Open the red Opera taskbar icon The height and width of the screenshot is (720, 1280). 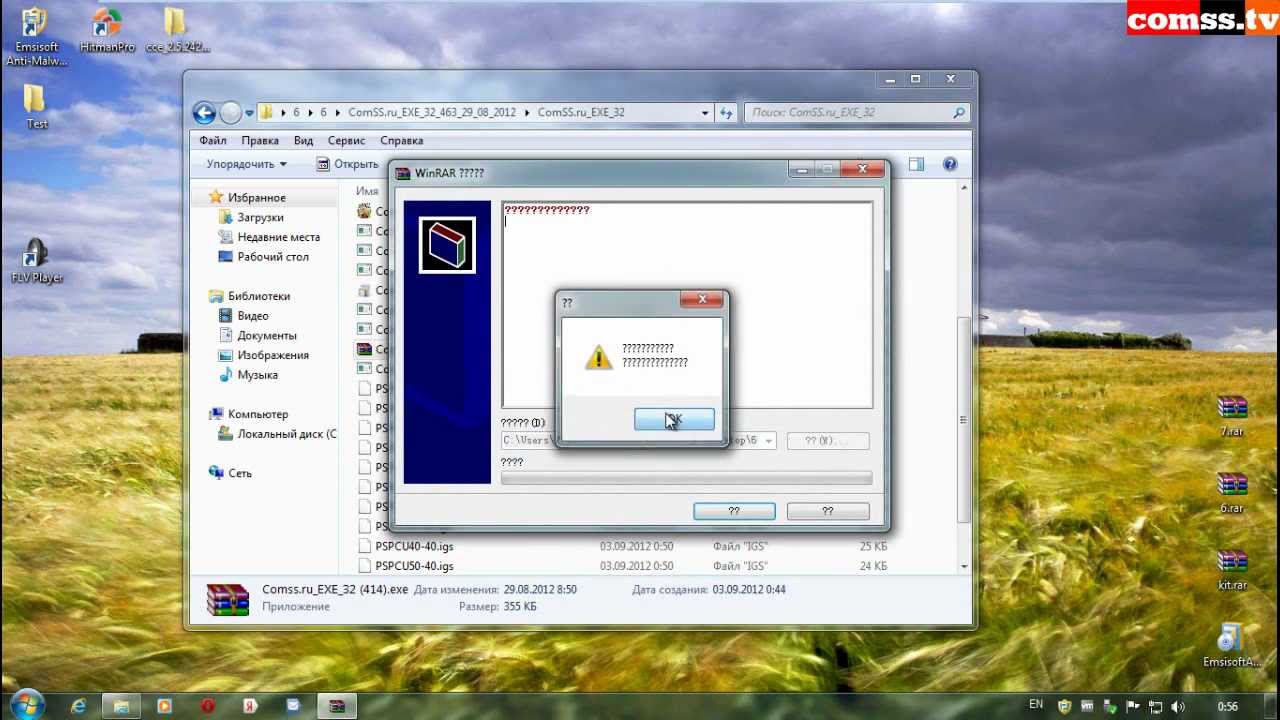coord(208,706)
